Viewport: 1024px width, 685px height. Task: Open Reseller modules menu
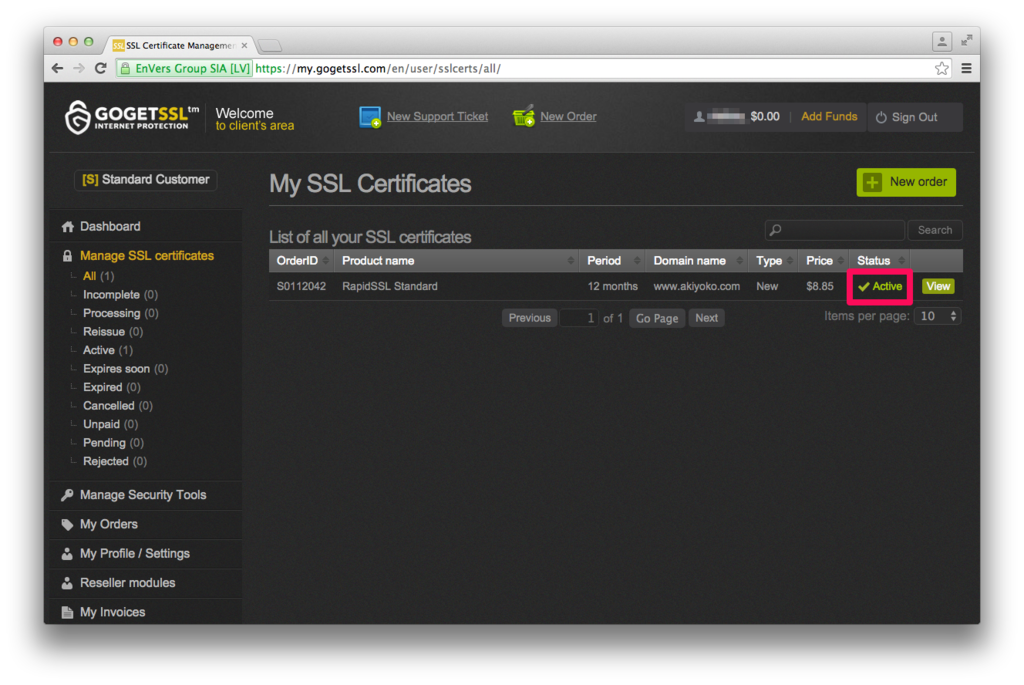(127, 583)
